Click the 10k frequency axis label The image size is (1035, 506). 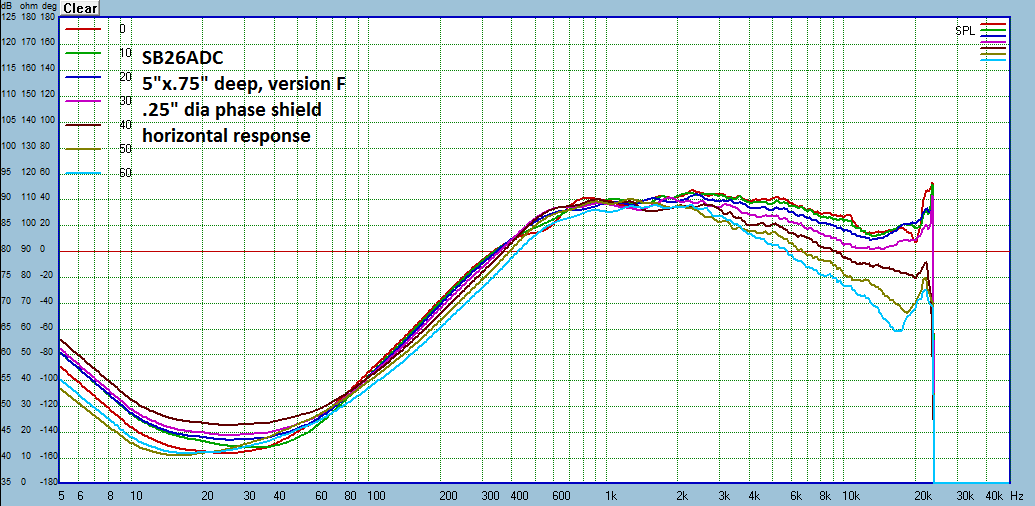tap(851, 495)
